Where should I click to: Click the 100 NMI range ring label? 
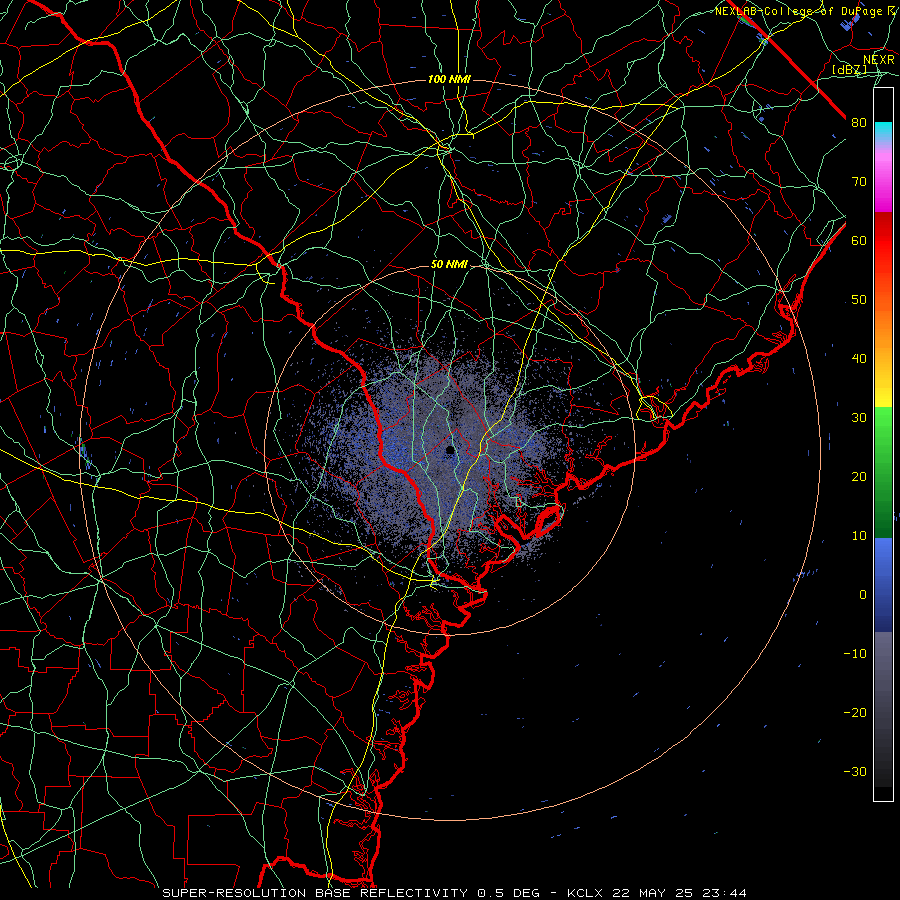tap(449, 79)
